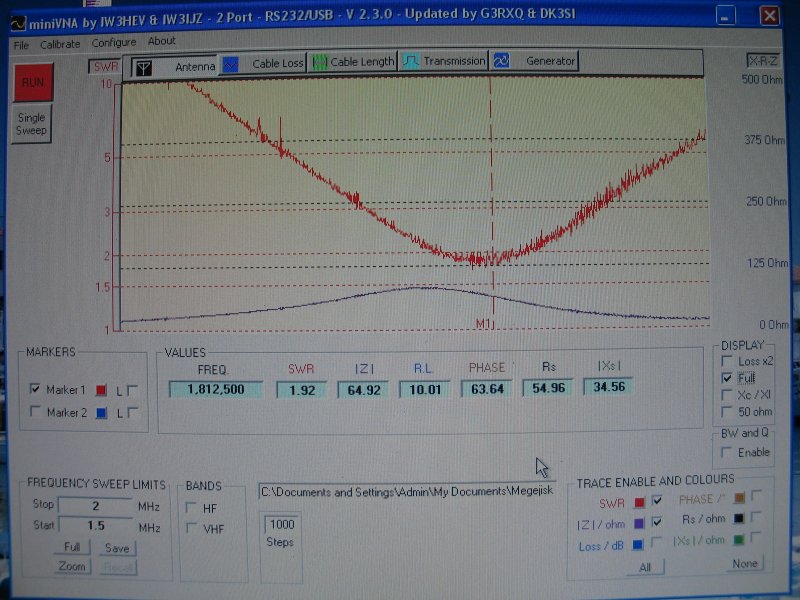Click the Antenna tab icon

(x=143, y=68)
